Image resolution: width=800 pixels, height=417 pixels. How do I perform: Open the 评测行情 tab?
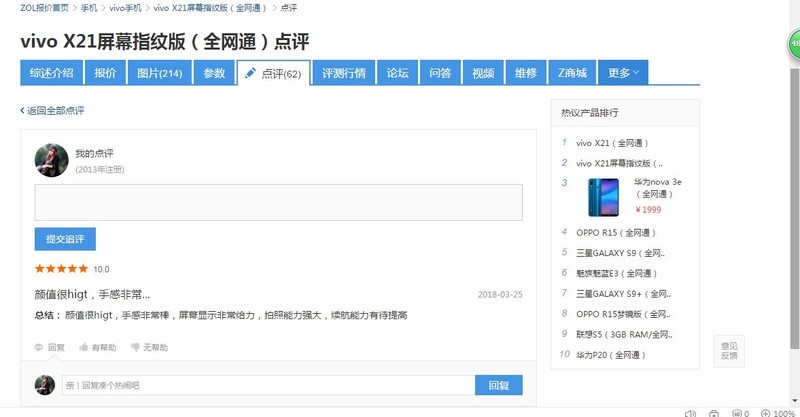[x=344, y=73]
